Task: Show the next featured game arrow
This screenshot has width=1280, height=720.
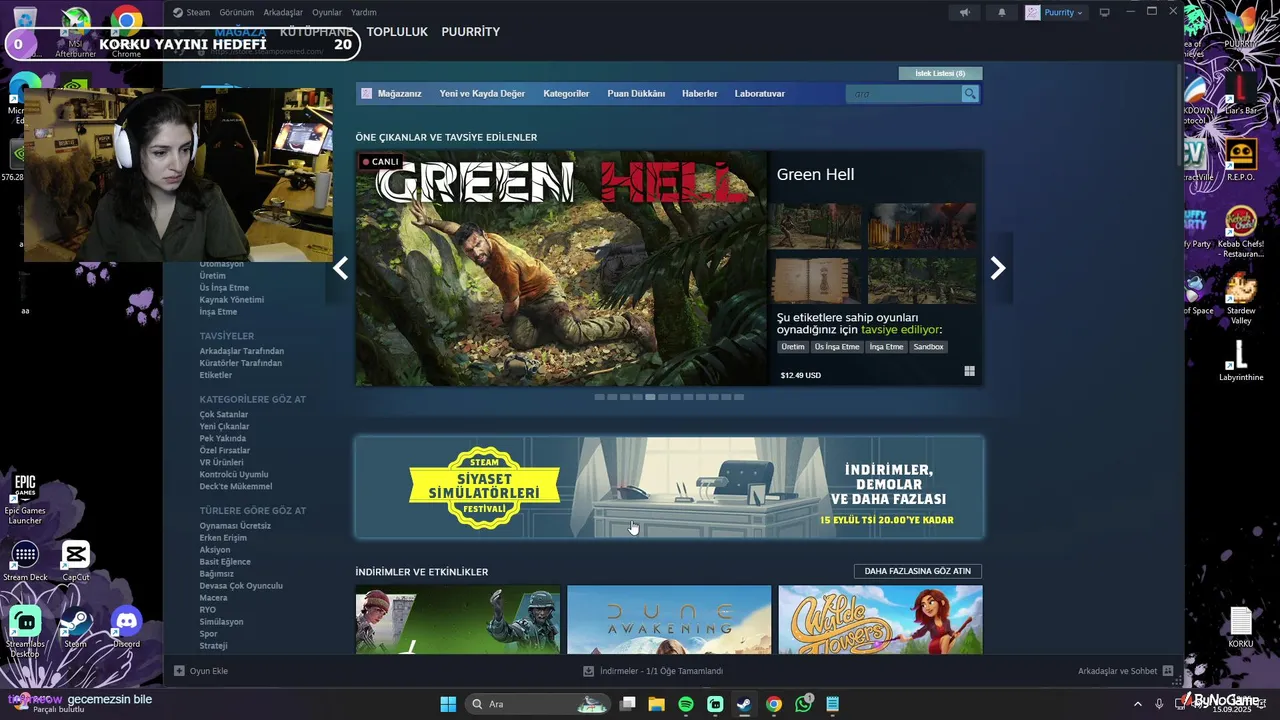Action: point(997,268)
